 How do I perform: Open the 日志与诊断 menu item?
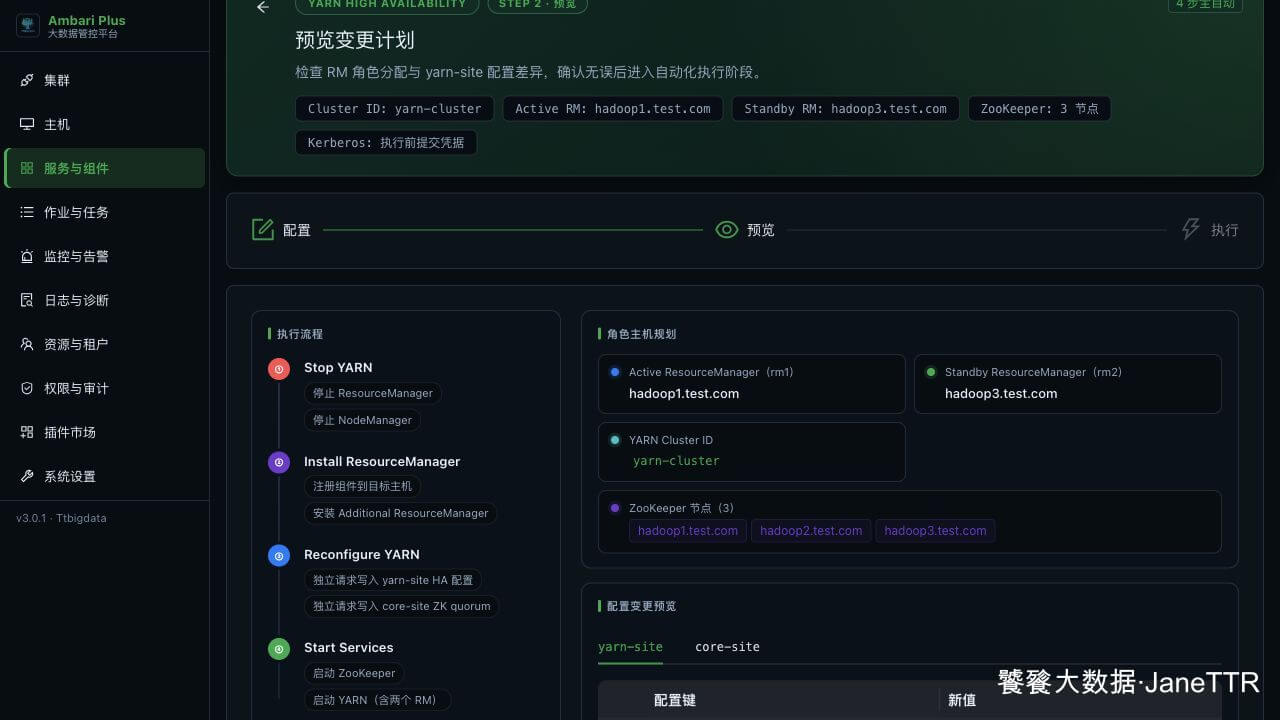pyautogui.click(x=105, y=300)
